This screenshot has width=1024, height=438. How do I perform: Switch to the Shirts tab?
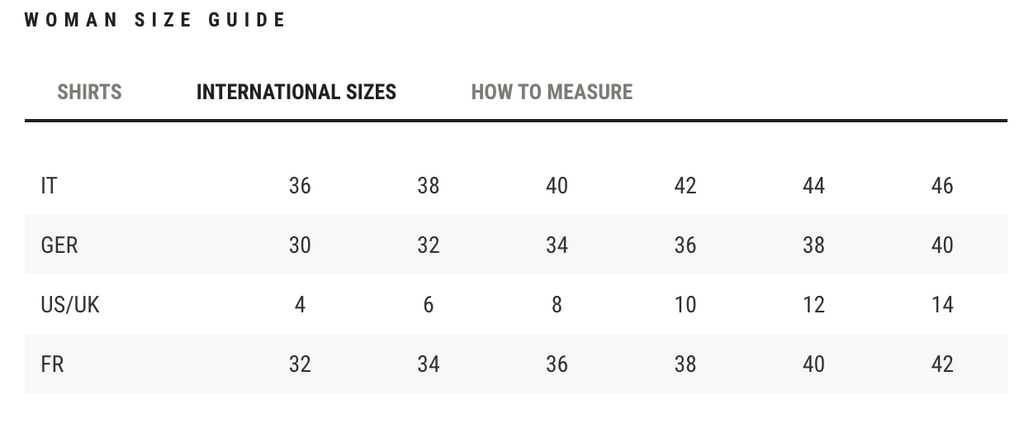(89, 92)
